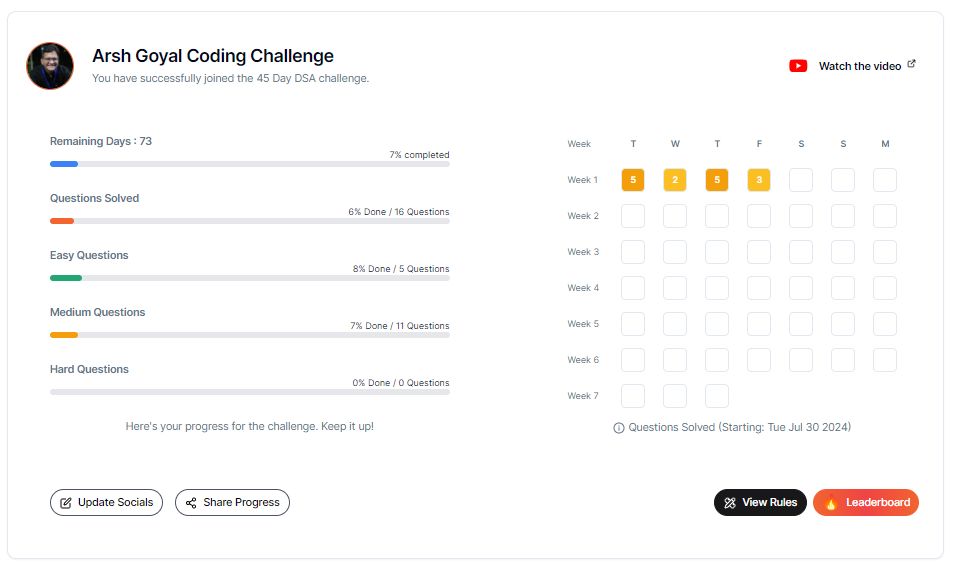This screenshot has width=955, height=573.
Task: Click the red YouTube play icon
Action: (x=798, y=66)
